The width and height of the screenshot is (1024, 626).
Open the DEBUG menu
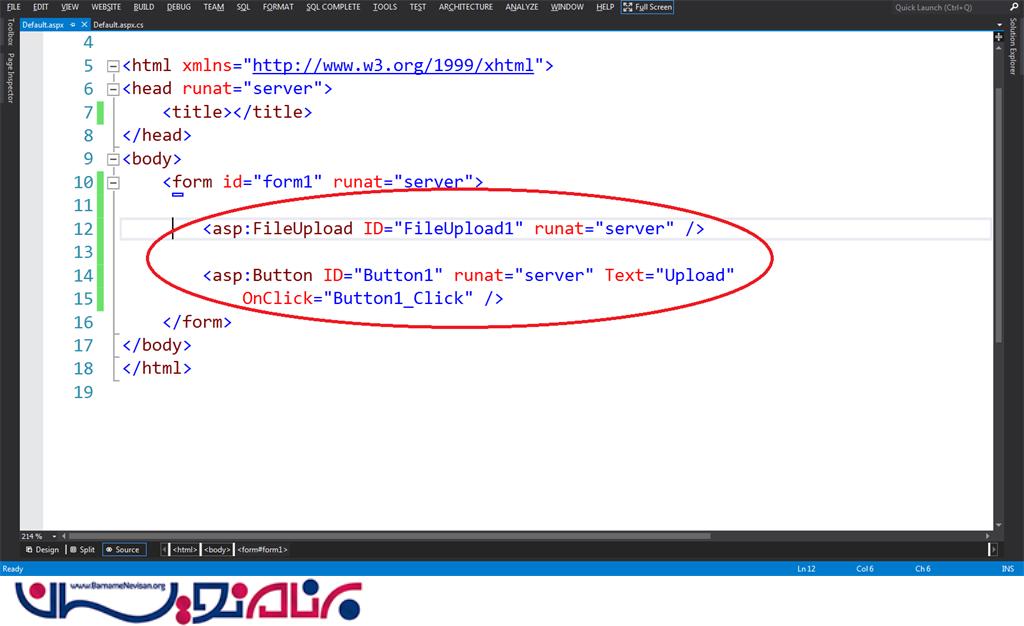(x=178, y=7)
